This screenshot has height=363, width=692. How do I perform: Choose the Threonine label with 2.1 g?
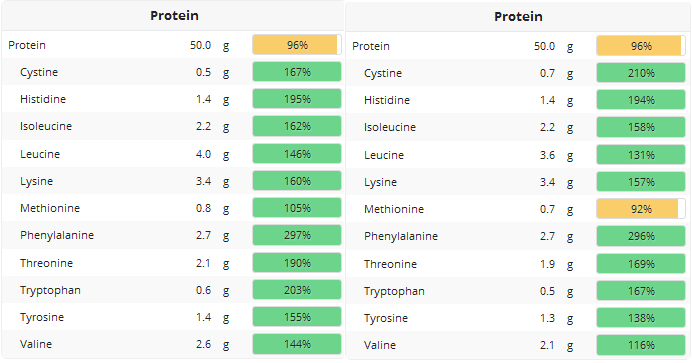(46, 263)
